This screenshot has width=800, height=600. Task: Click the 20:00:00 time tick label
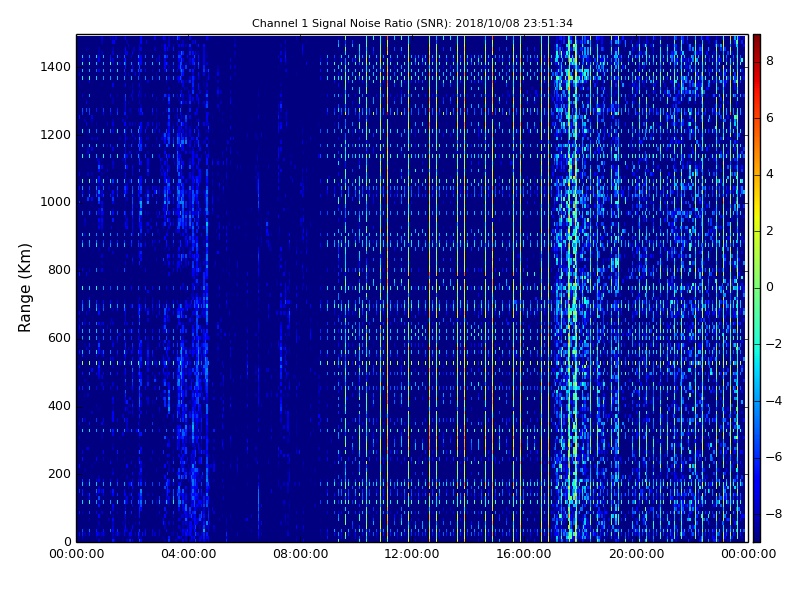coord(636,554)
